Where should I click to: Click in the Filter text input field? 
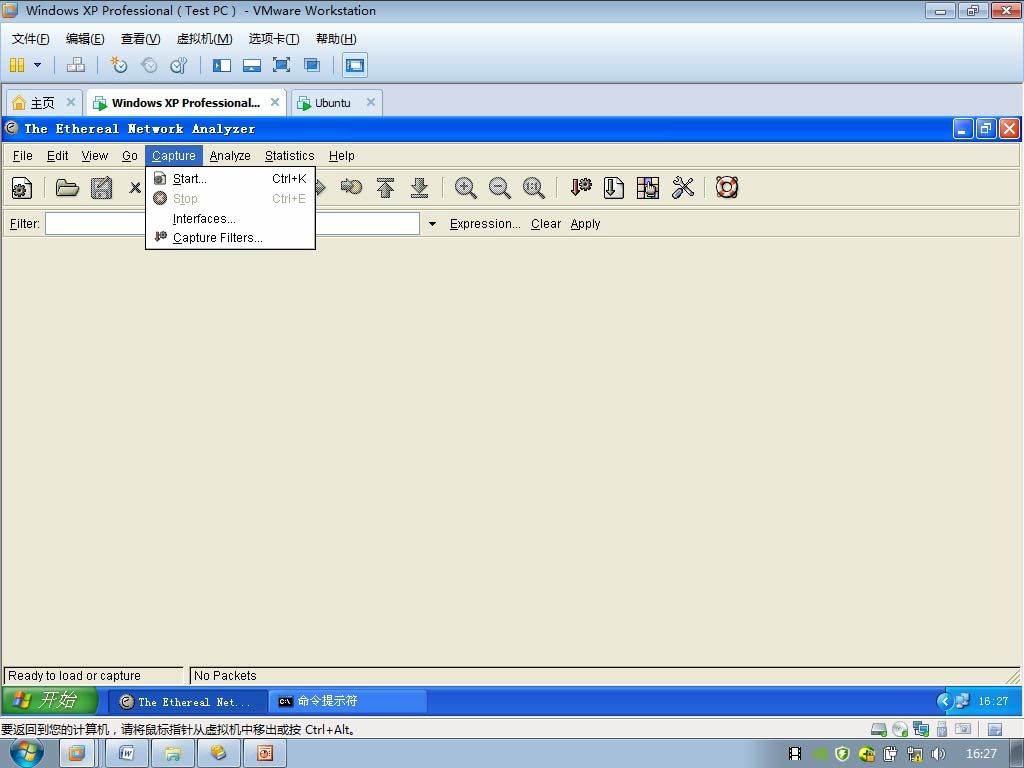(232, 224)
